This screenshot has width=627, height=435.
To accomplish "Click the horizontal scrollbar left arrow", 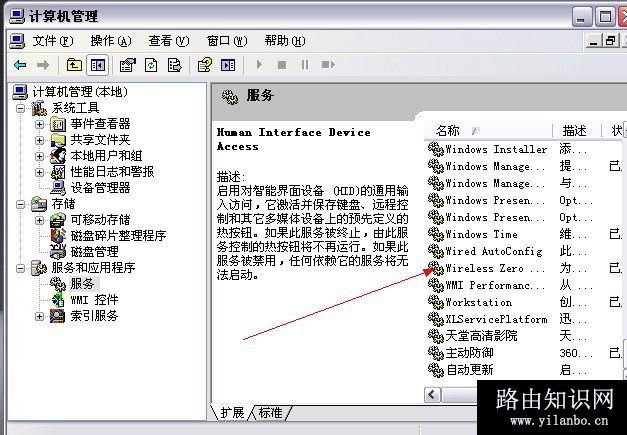I will pos(432,395).
